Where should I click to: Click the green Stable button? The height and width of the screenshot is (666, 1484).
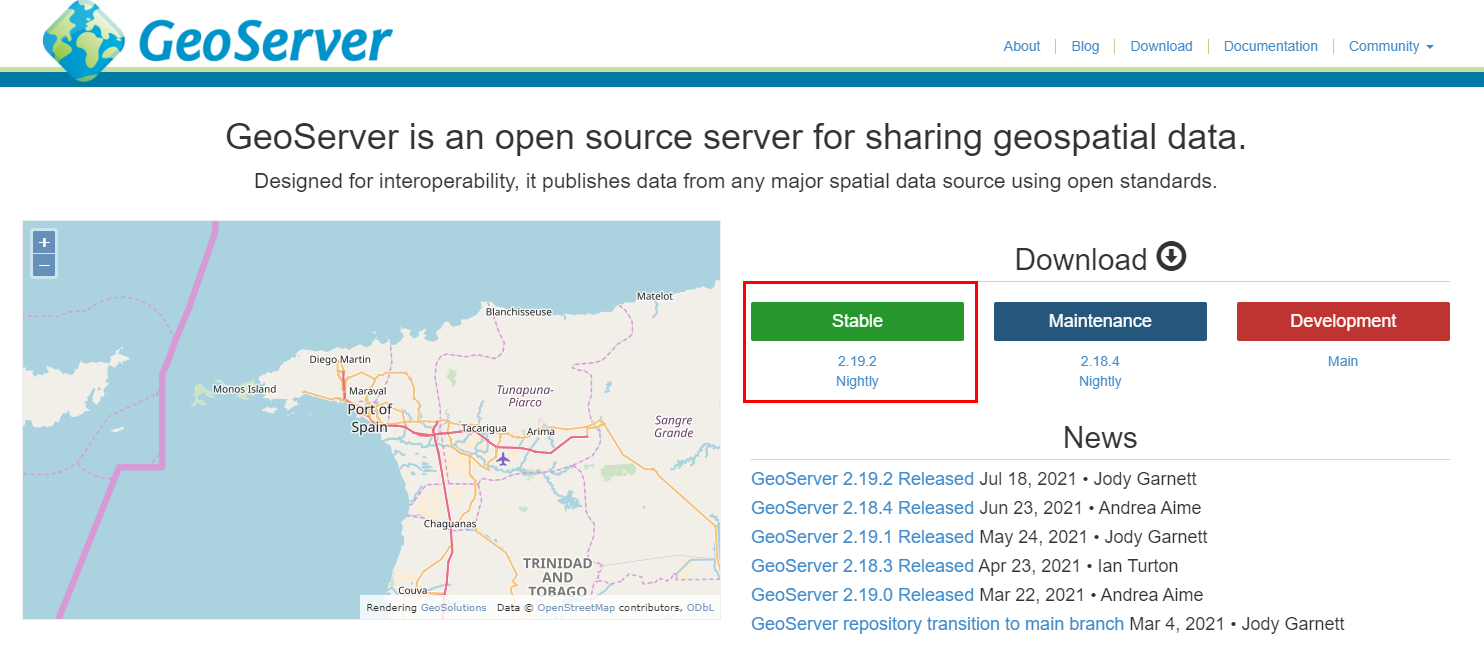tap(857, 321)
